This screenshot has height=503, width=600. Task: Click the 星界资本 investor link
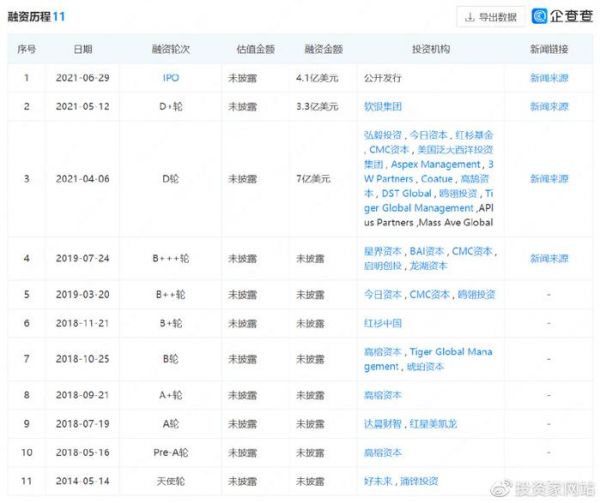pyautogui.click(x=383, y=251)
